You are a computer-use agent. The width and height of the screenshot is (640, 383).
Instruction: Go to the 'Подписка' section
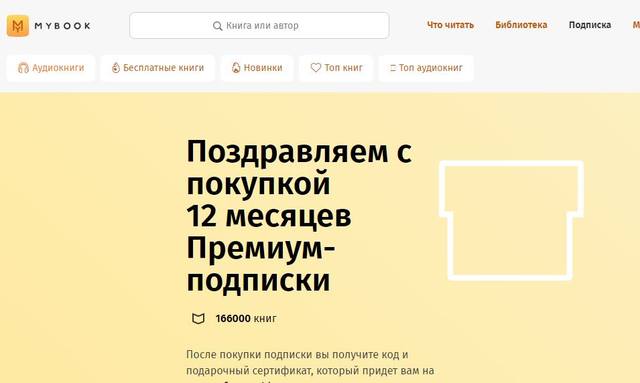pos(590,25)
